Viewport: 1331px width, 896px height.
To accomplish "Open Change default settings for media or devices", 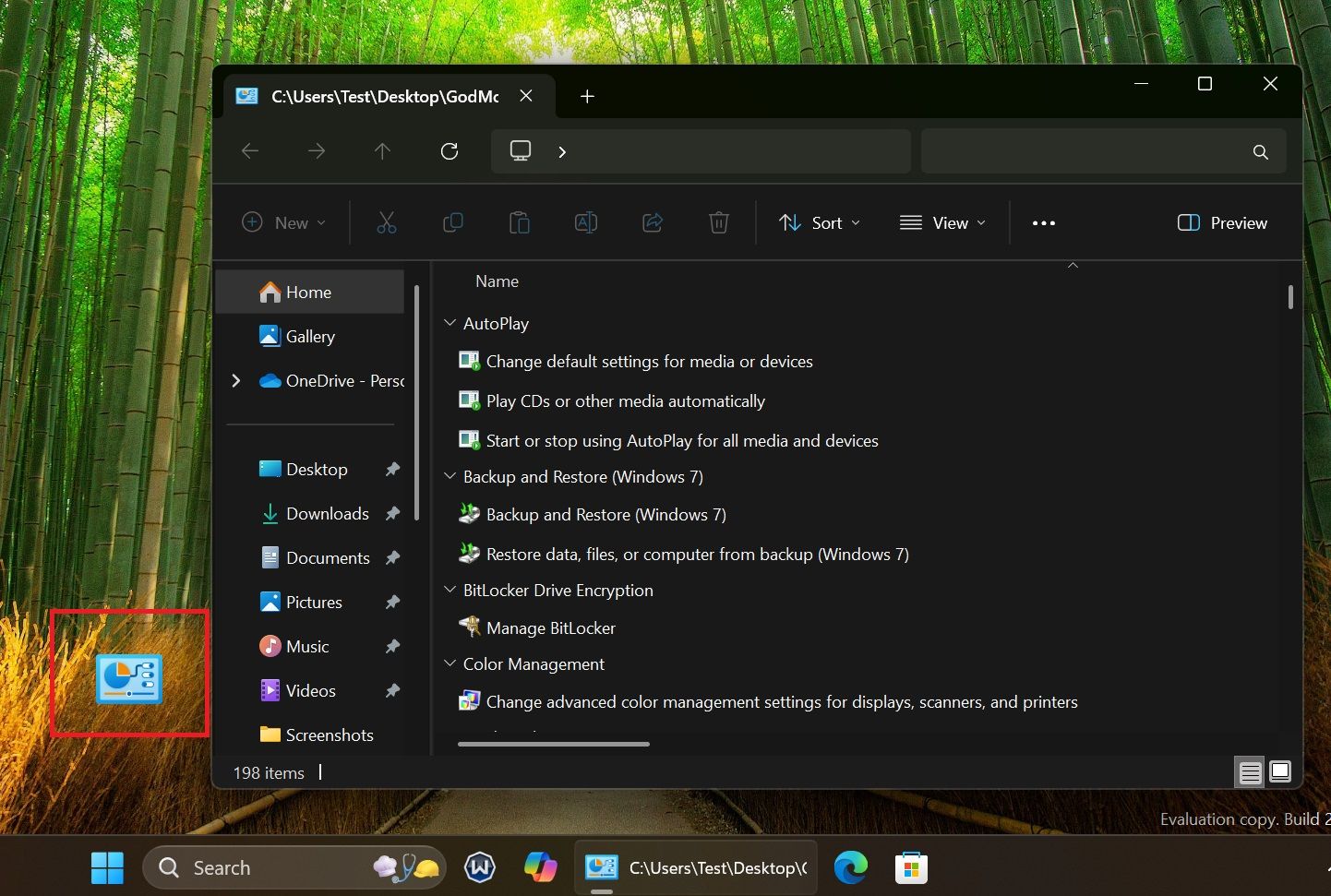I will coord(649,361).
